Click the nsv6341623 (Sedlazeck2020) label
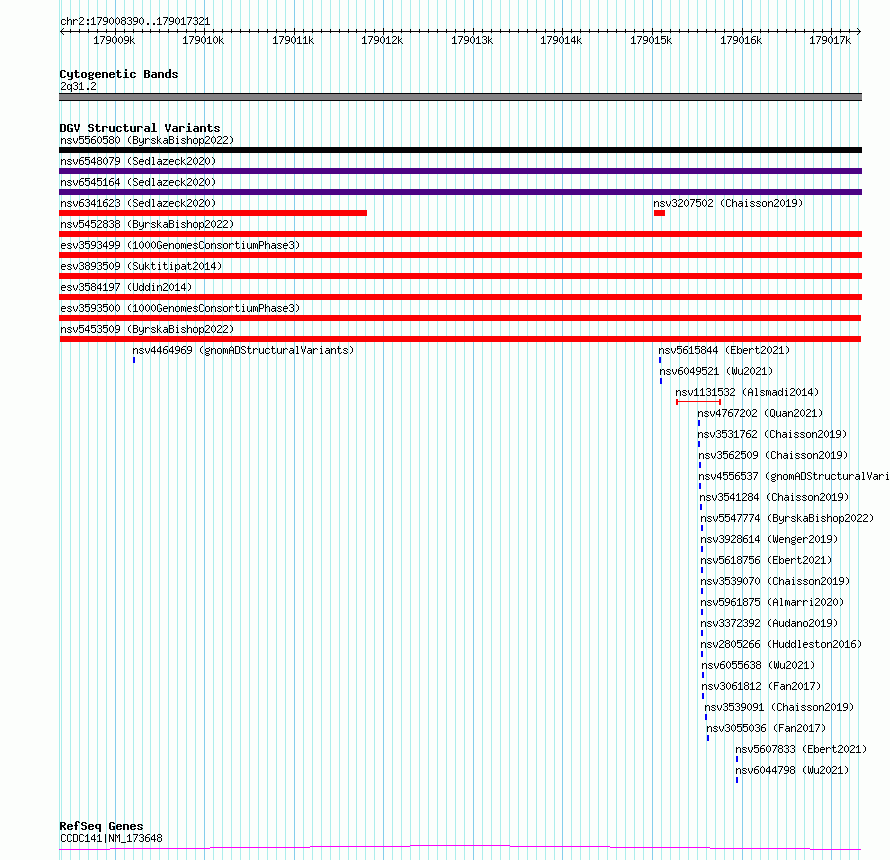Image resolution: width=890 pixels, height=860 pixels. click(x=138, y=203)
